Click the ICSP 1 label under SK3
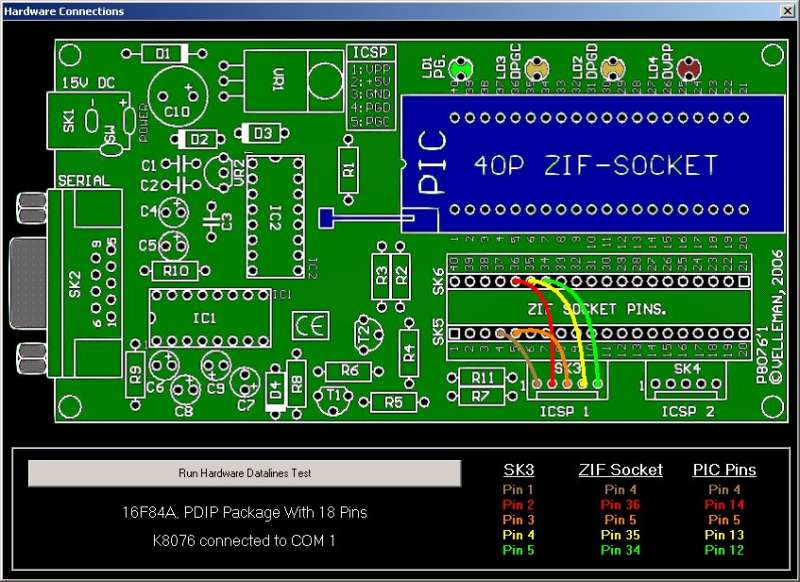800x582 pixels. coord(565,411)
